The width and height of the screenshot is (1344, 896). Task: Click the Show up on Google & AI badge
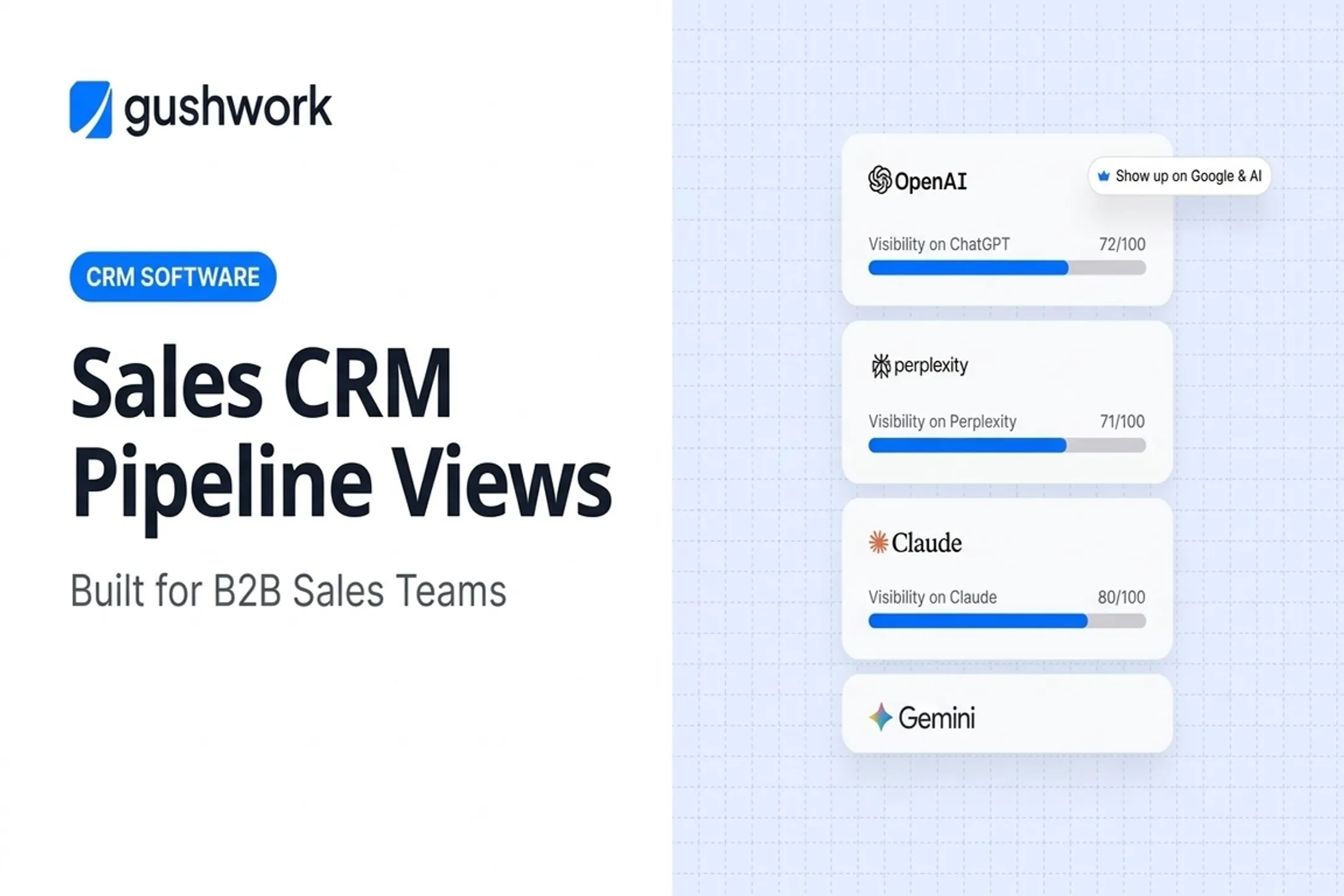point(1180,176)
